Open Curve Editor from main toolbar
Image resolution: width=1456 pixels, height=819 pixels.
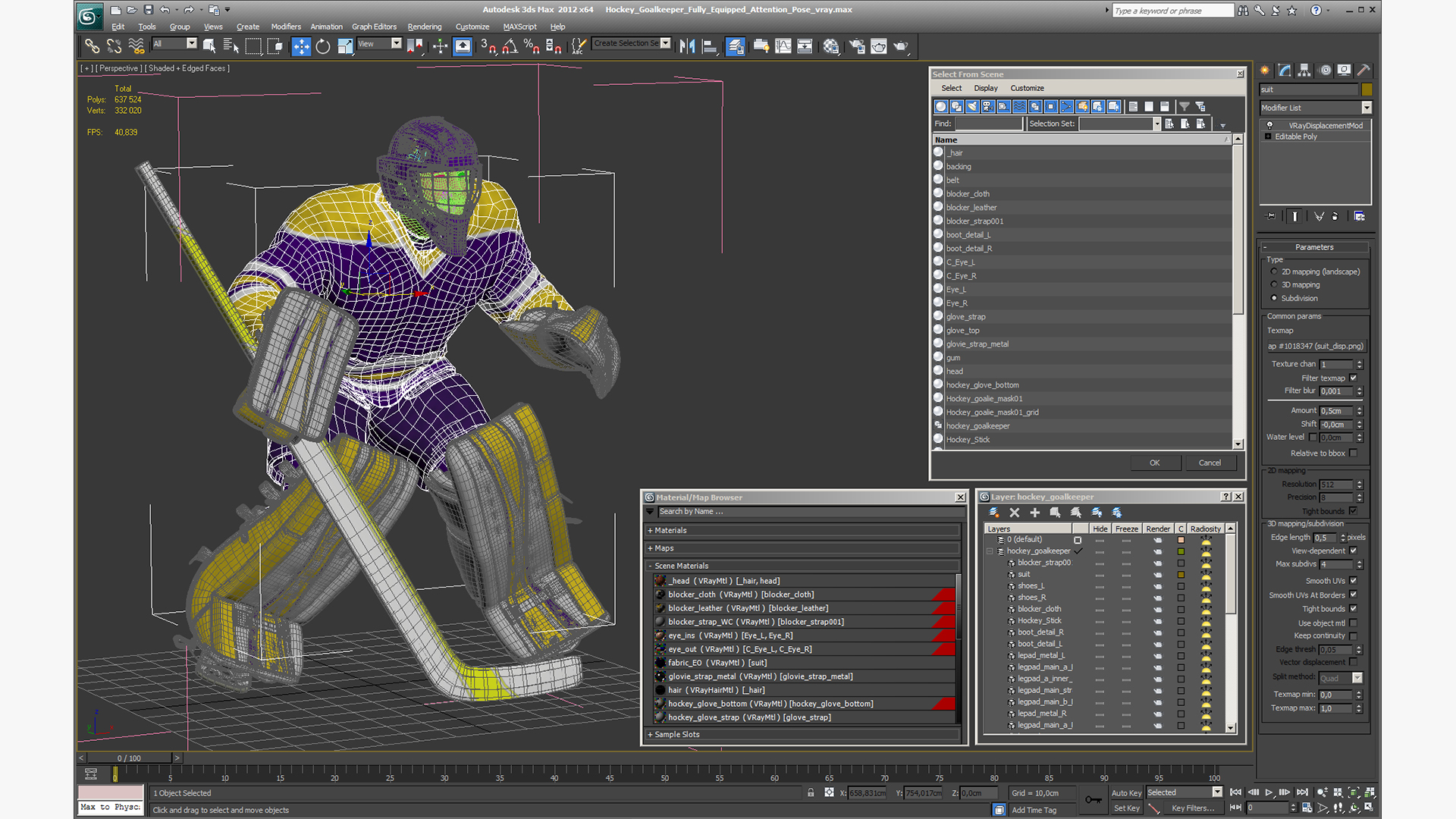783,46
